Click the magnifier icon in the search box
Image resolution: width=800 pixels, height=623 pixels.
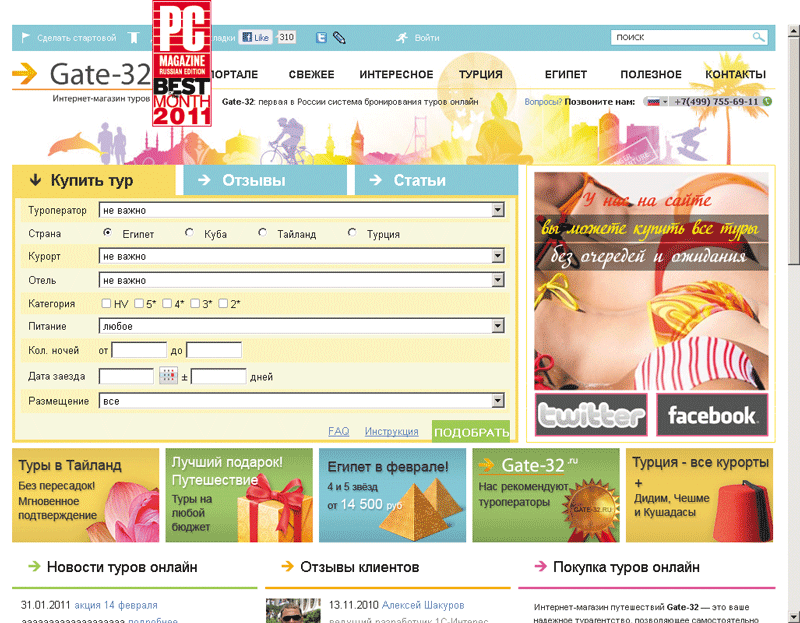[x=758, y=37]
